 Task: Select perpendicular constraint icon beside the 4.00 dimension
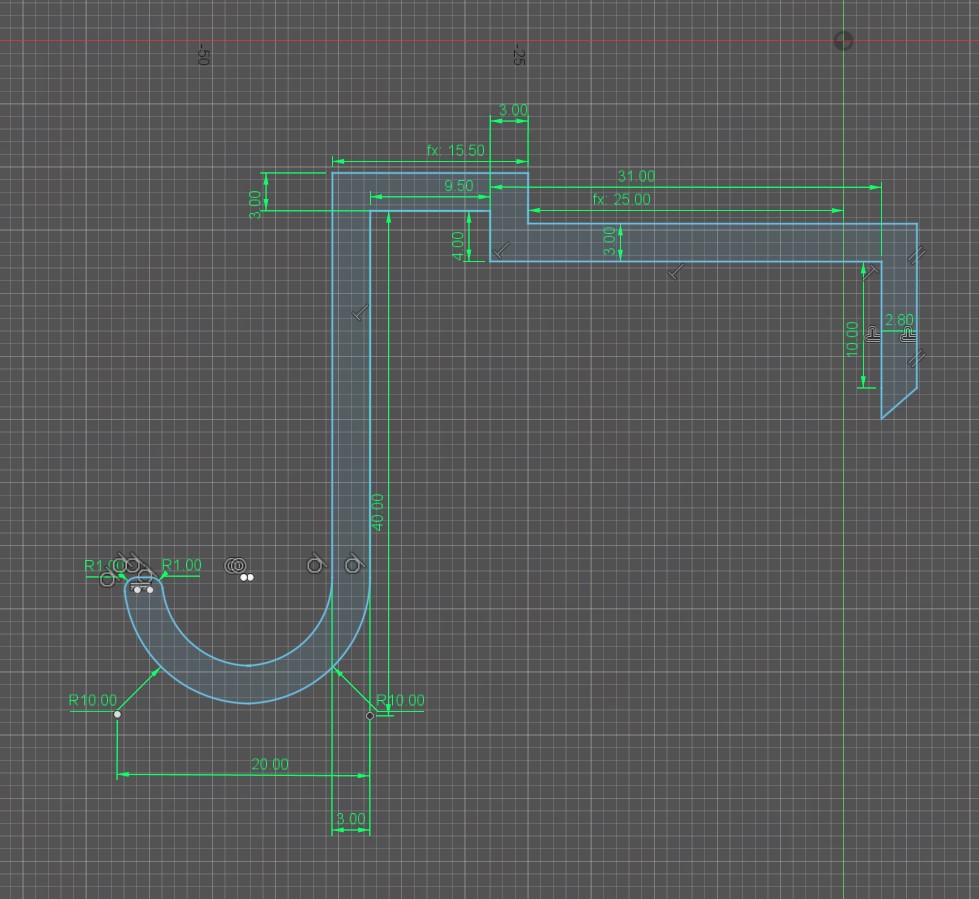click(501, 250)
